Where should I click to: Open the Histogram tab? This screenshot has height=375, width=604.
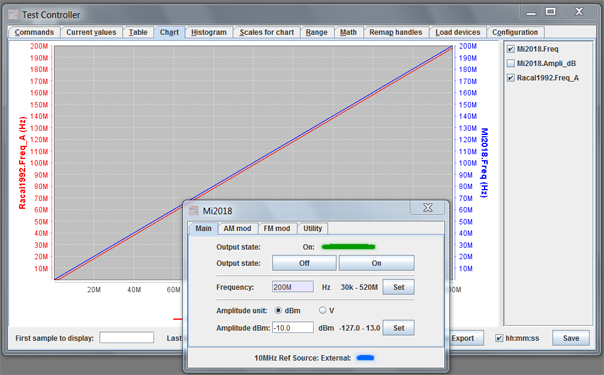pos(209,32)
